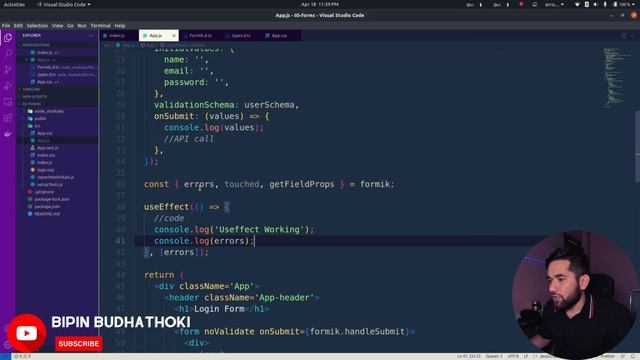Open the clock showing Apr 18
Screen dimensions: 640x360
click(x=320, y=4)
